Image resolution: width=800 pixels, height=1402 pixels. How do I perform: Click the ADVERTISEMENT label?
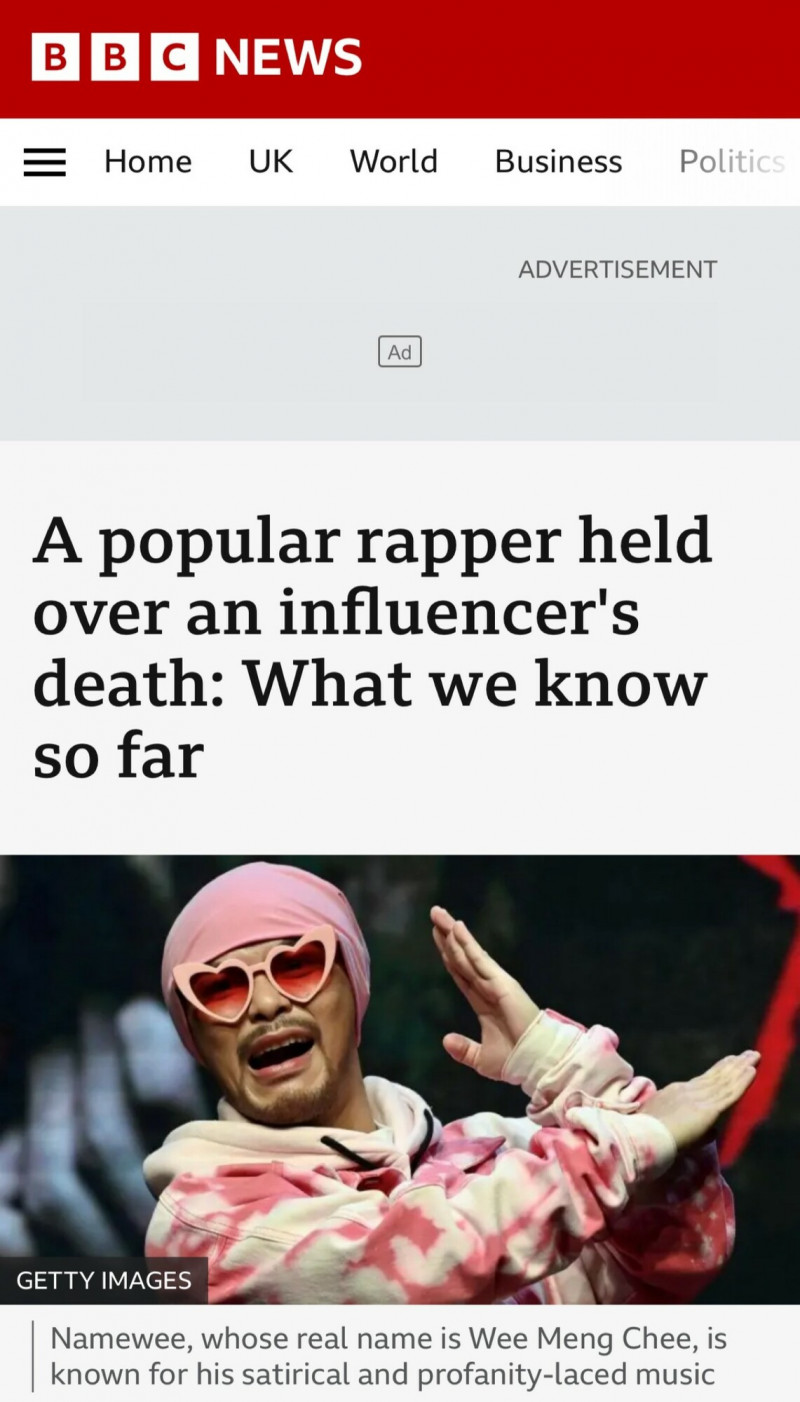617,269
